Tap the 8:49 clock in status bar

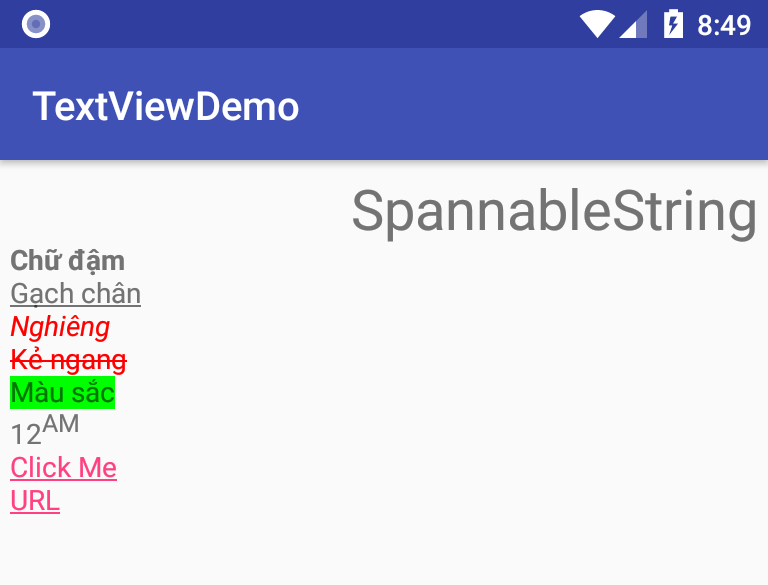(724, 25)
